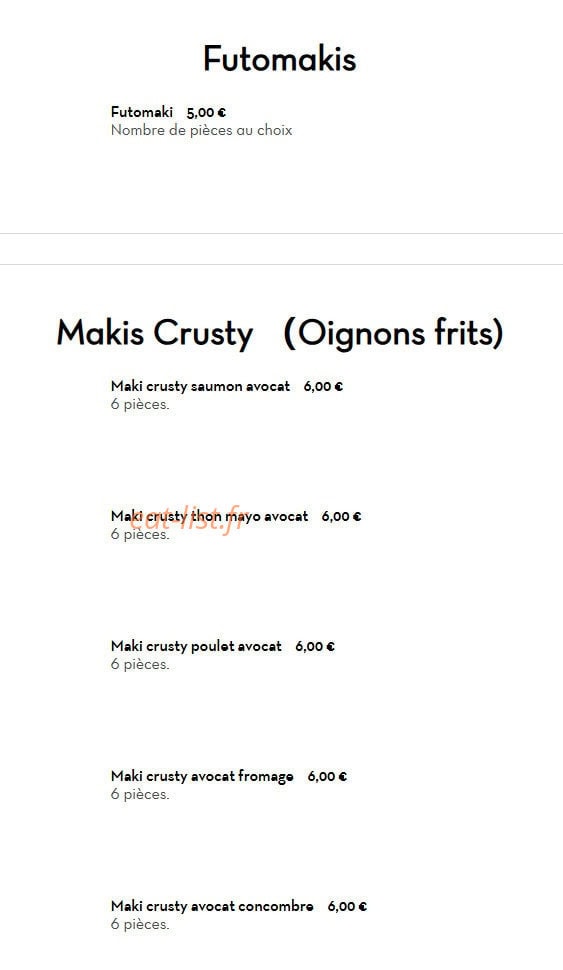Select Maki crusty saumon avocat
Image resolution: width=563 pixels, height=970 pixels.
coord(200,387)
